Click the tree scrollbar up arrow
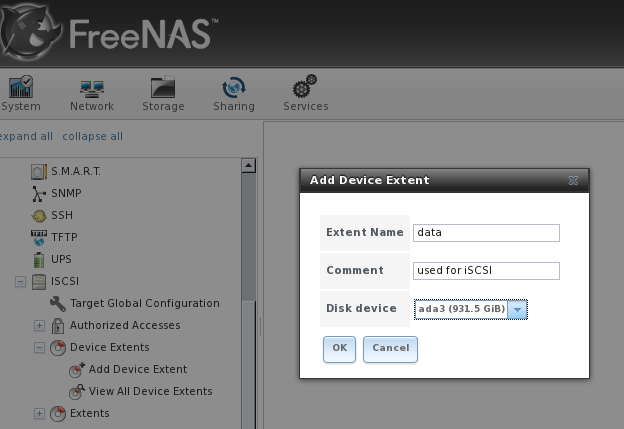The width and height of the screenshot is (624, 429). [x=248, y=166]
